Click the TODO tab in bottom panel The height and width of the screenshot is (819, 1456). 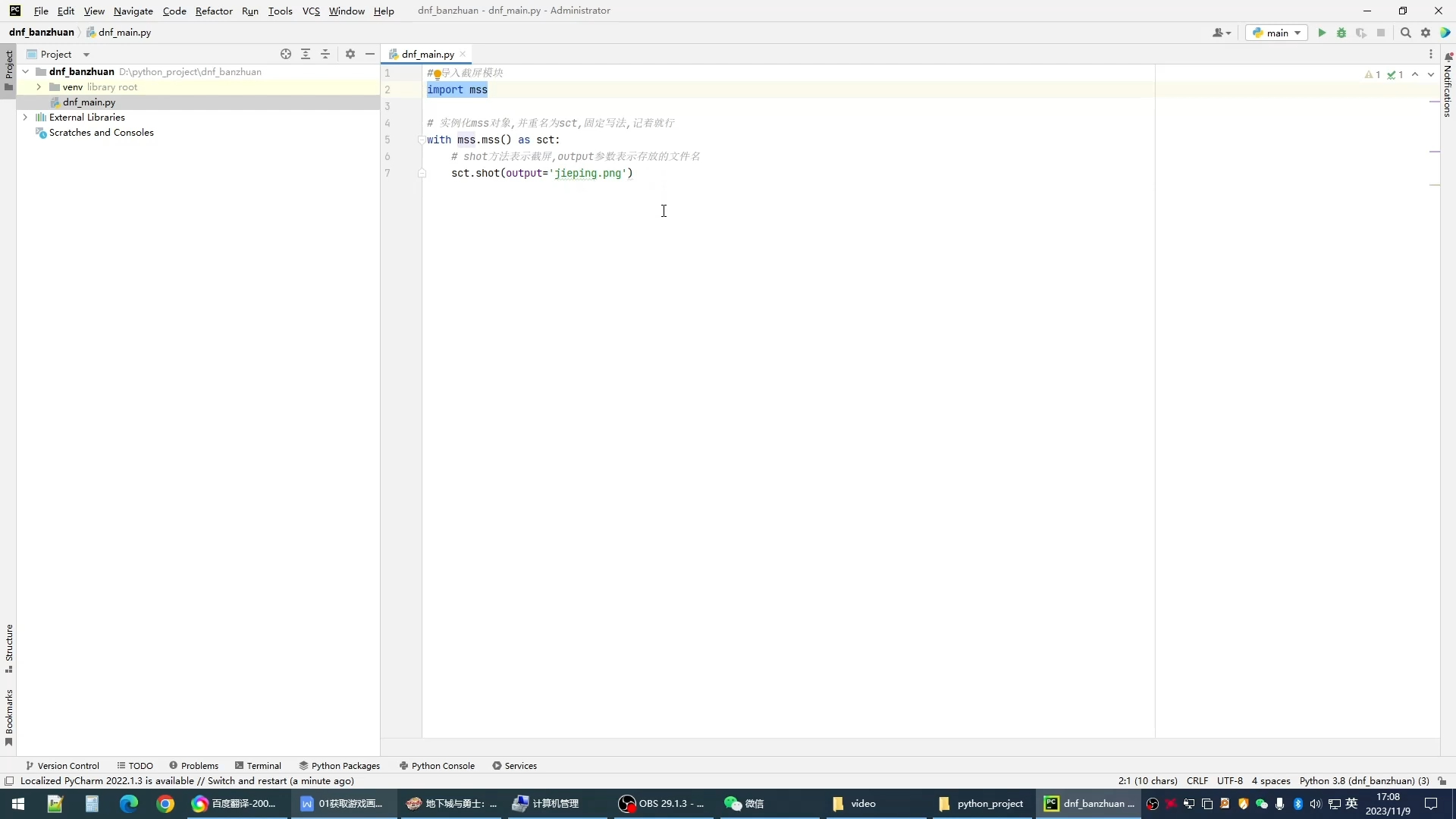point(140,765)
